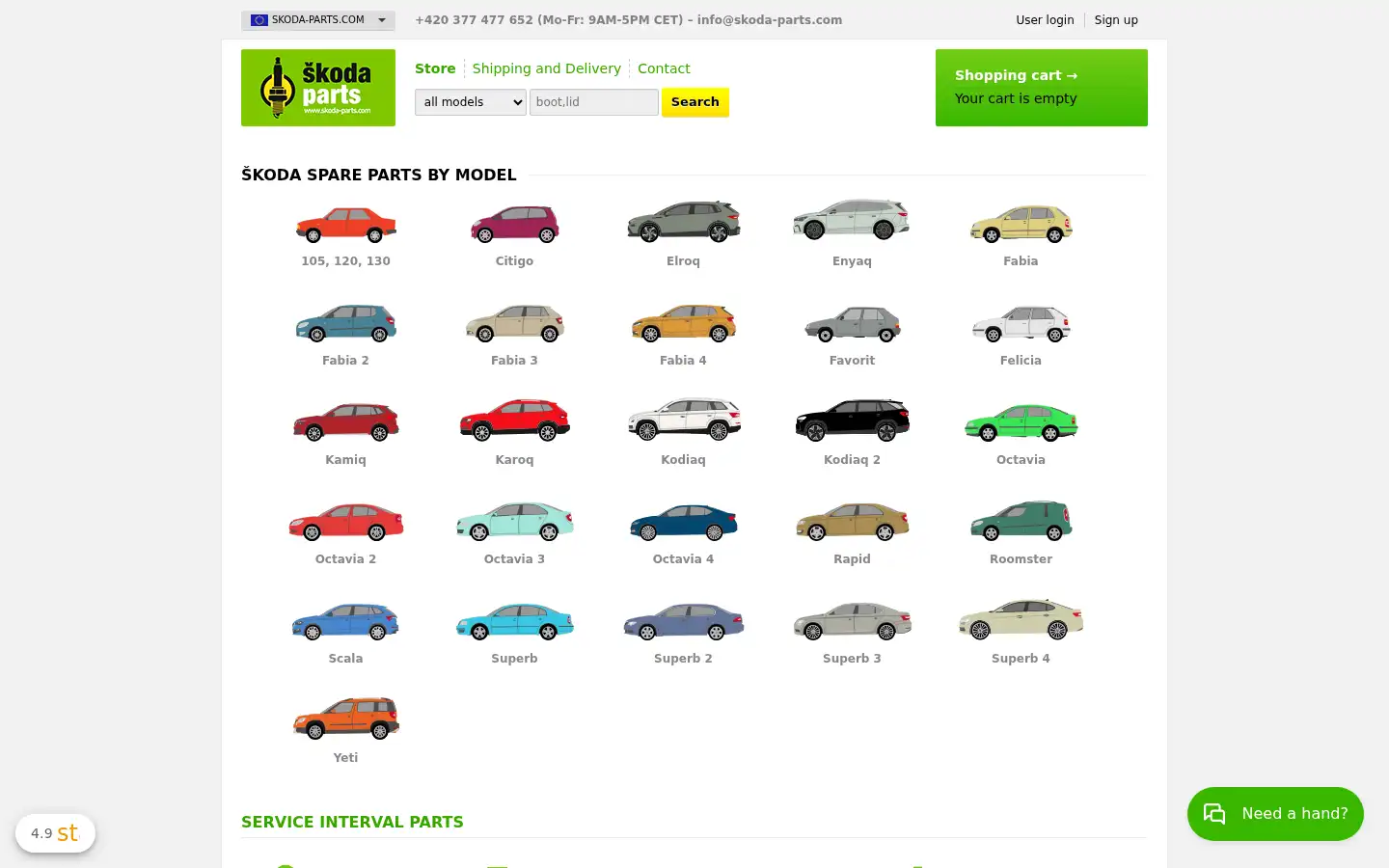Choose the silver Superb 3 car icon
The image size is (1389, 868).
click(x=852, y=621)
